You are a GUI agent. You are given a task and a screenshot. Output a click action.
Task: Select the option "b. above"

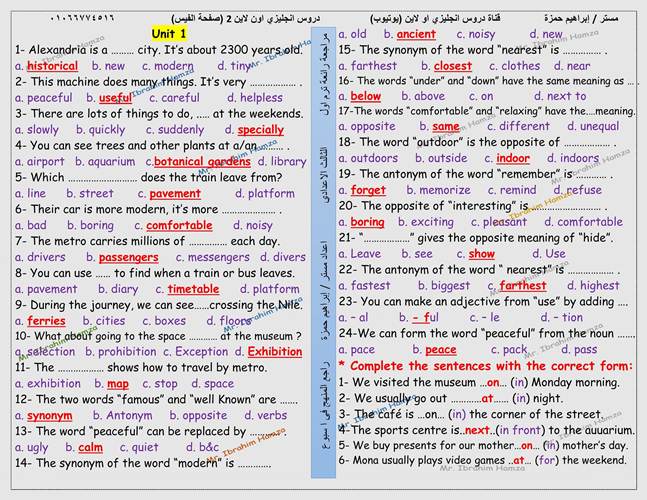[423, 96]
